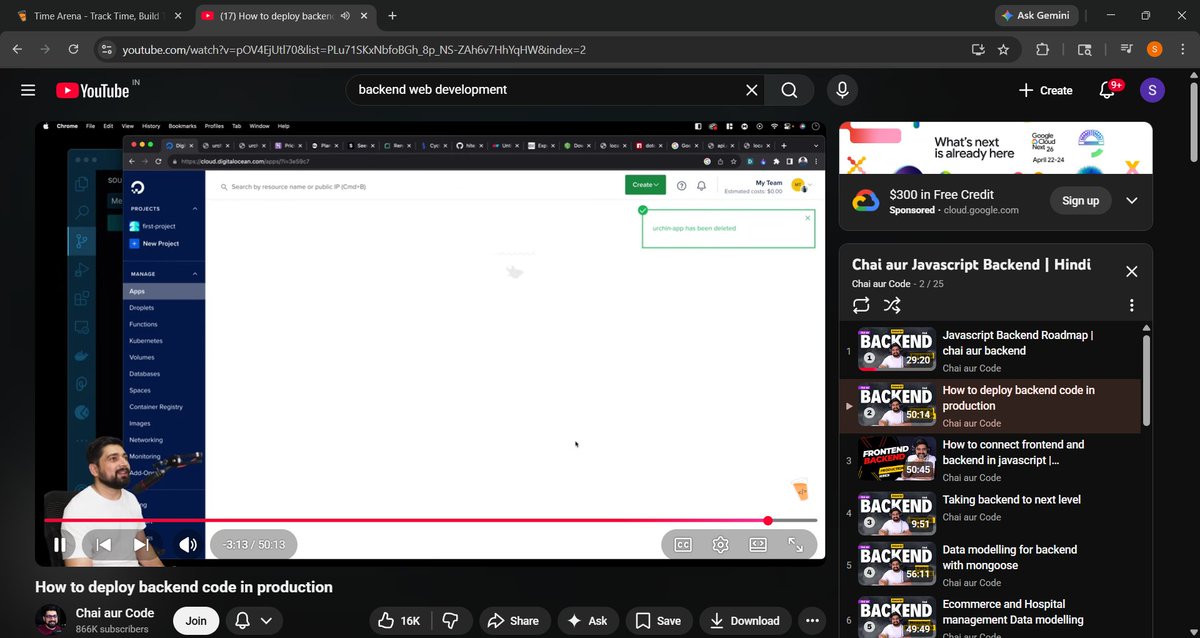The image size is (1200, 638).
Task: Click the Share button
Action: point(514,621)
